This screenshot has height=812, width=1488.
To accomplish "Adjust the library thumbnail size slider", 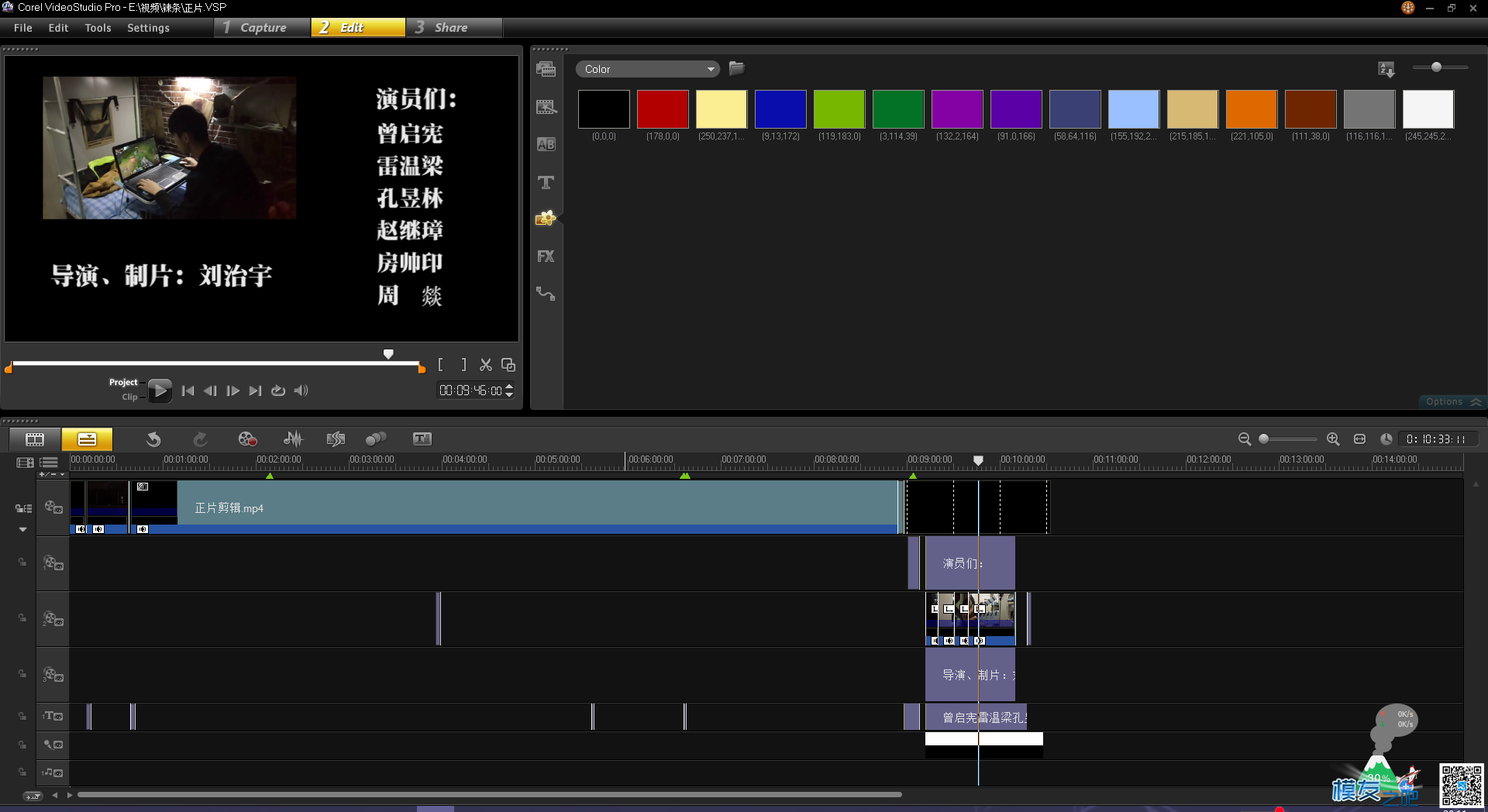I will click(x=1440, y=67).
